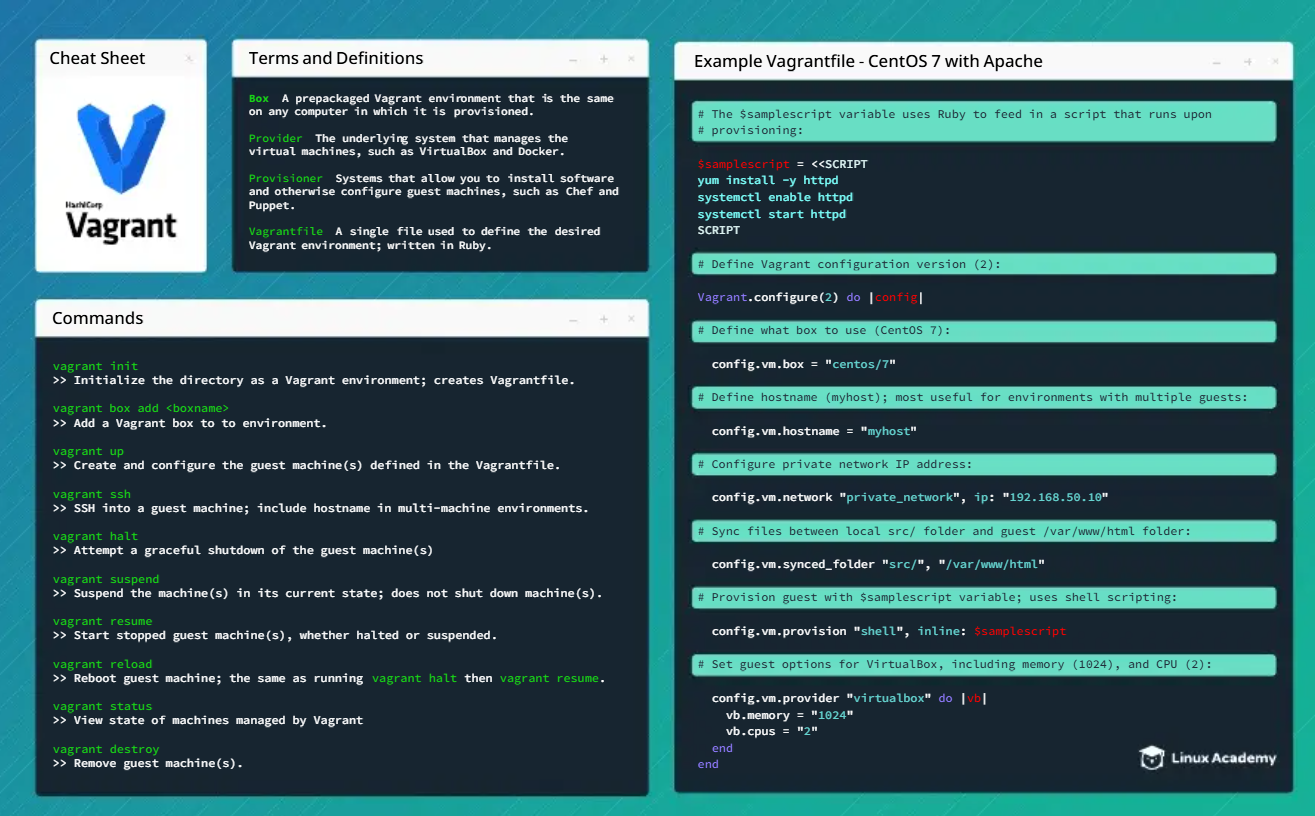Click the 'Vagrantfile' term in definitions
Viewport: 1315px width, 816px height.
286,231
